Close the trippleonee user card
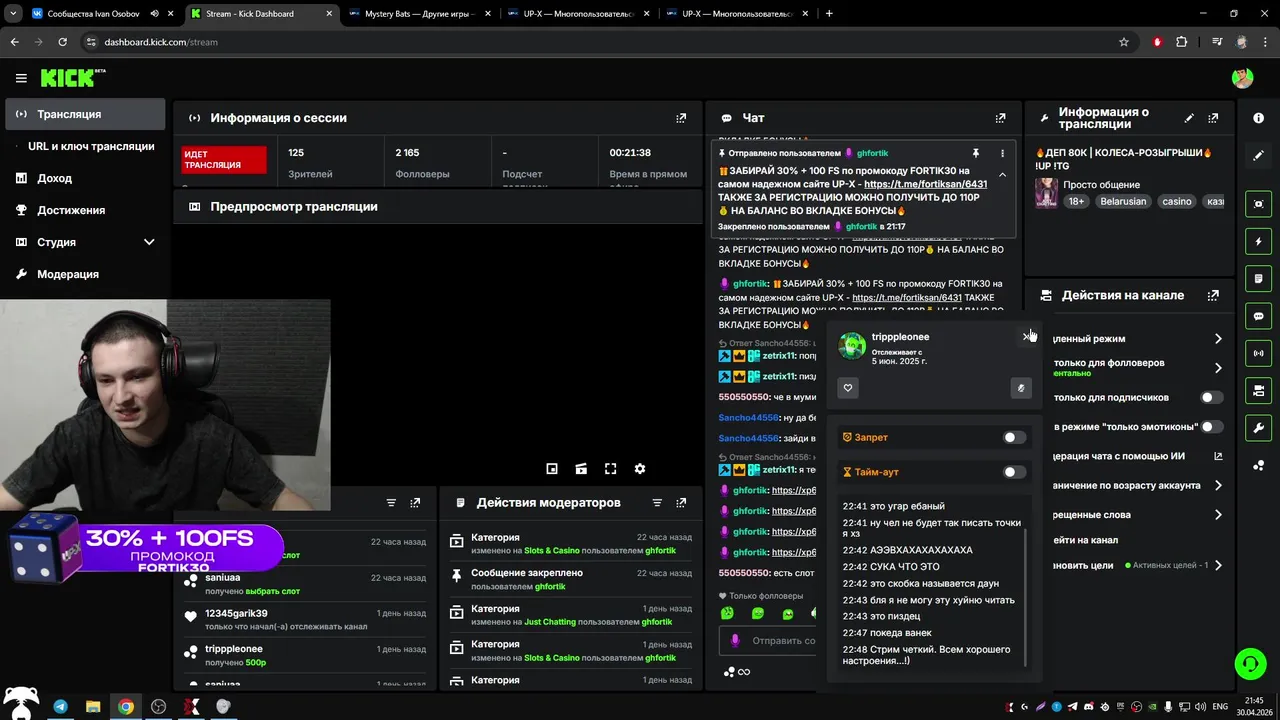The height and width of the screenshot is (720, 1280). (x=1026, y=336)
